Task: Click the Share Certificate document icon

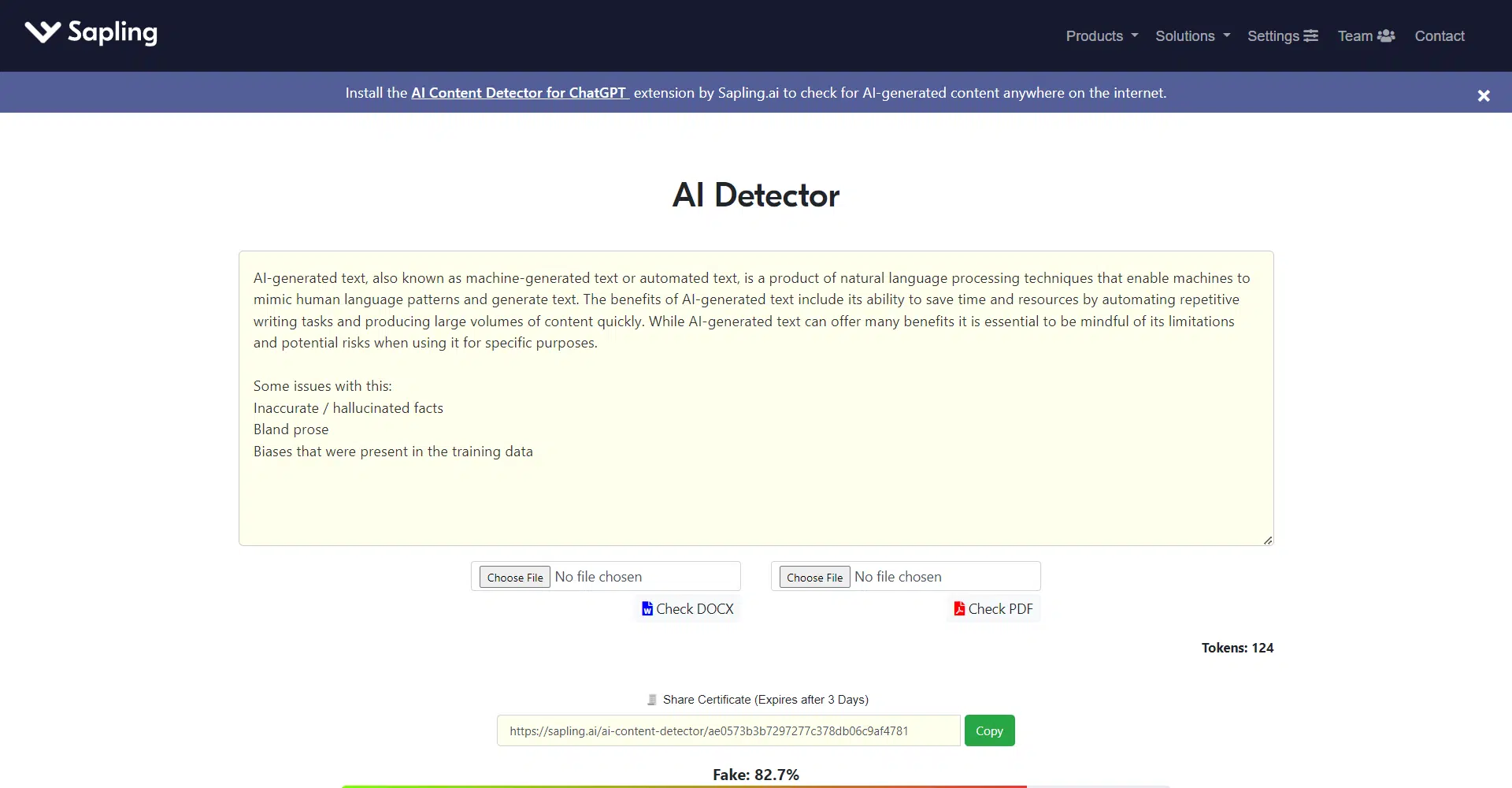Action: tap(652, 700)
